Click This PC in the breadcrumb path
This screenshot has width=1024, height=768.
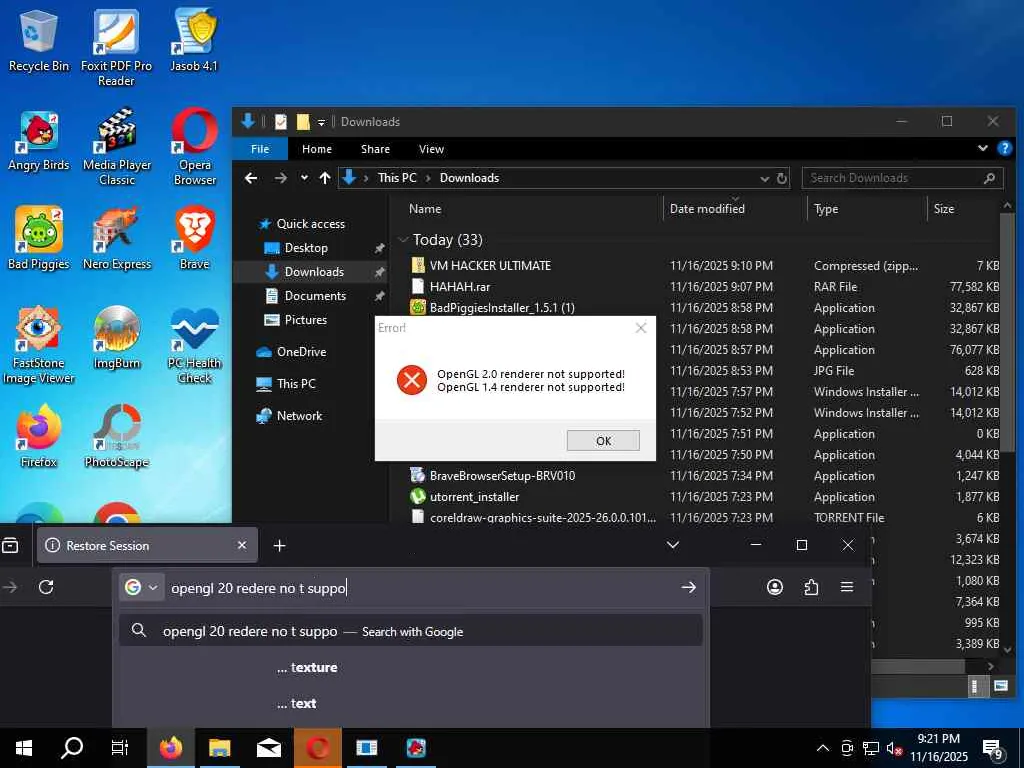[x=397, y=178]
